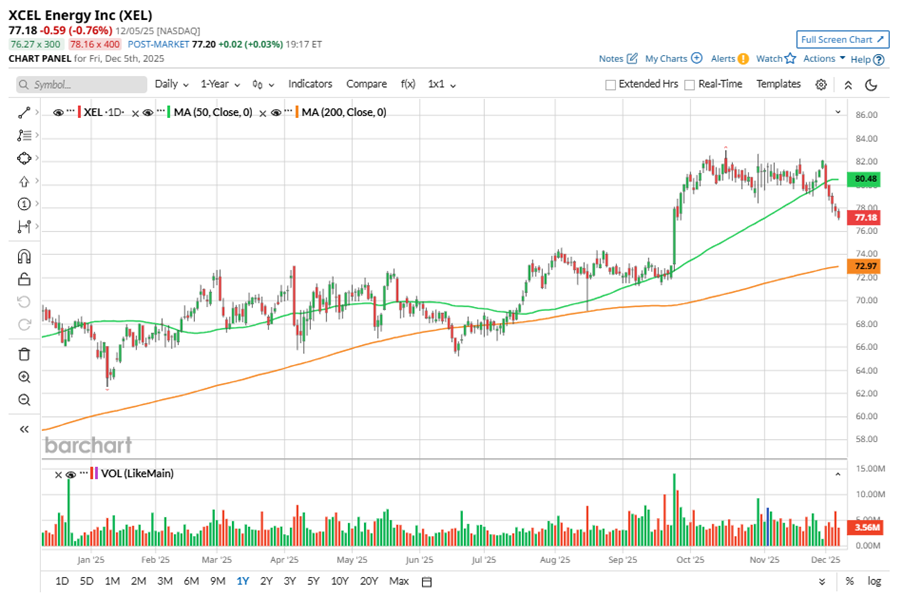Open chart settings gear
Image resolution: width=902 pixels, height=598 pixels.
coord(821,85)
